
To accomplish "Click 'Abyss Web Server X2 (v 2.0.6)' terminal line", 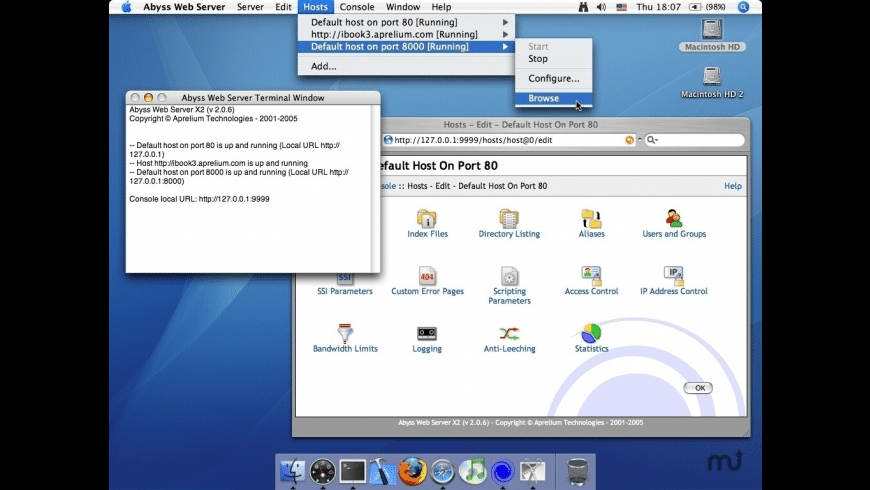I will [182, 110].
